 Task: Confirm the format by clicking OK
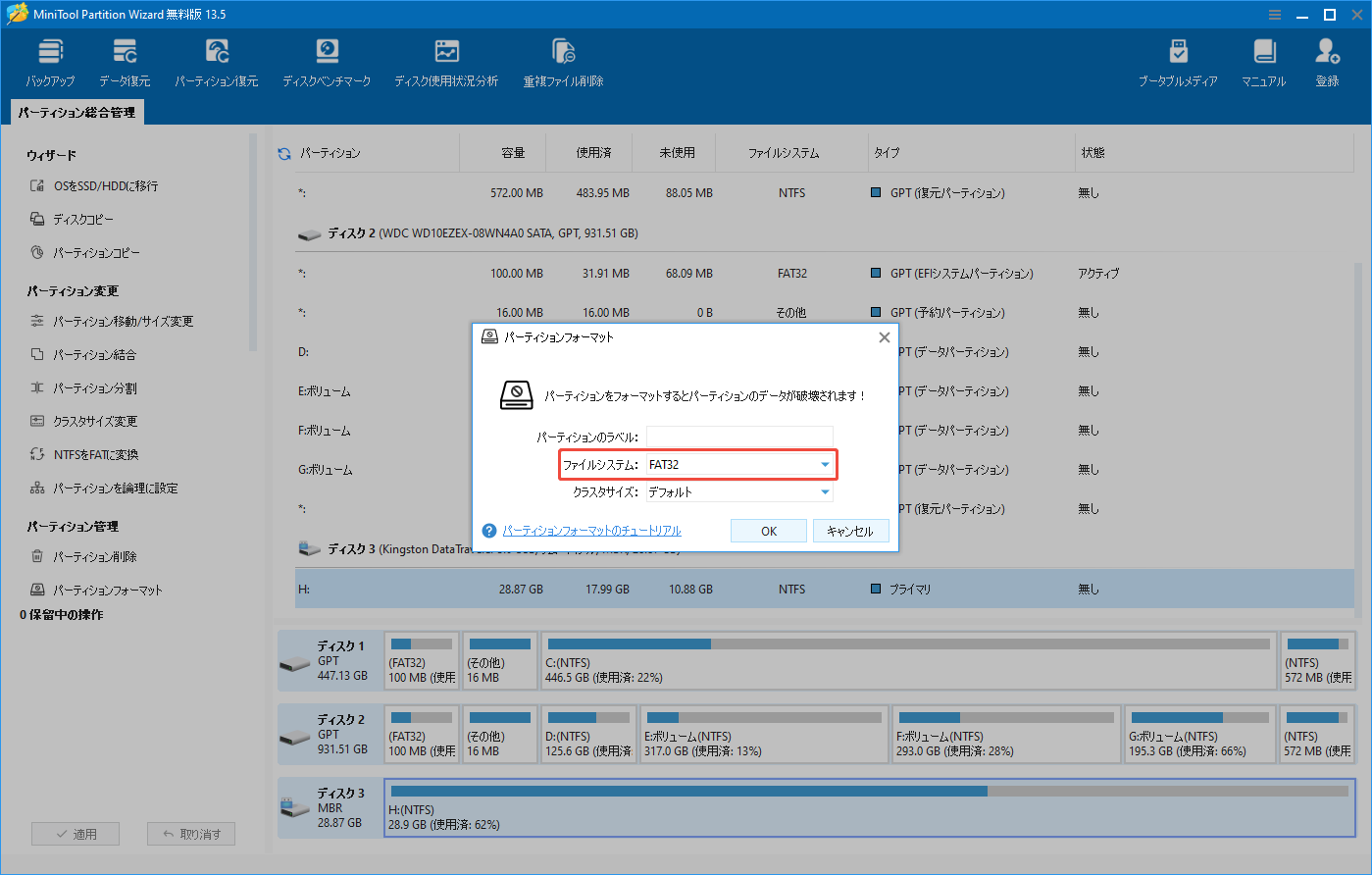coord(768,530)
